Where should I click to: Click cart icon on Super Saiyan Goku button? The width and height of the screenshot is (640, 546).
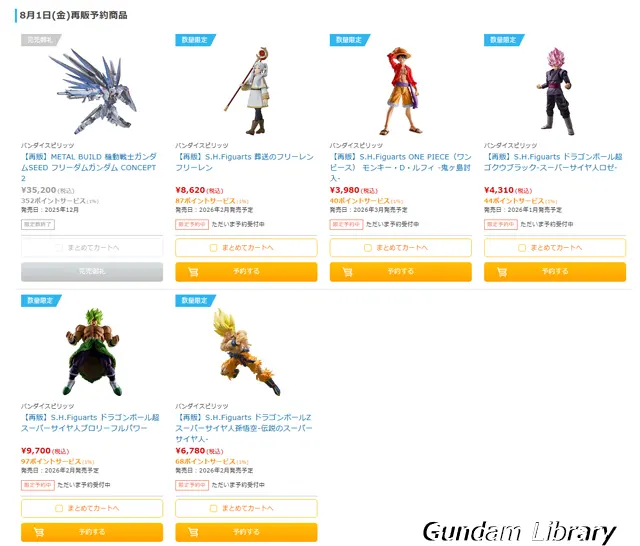click(193, 532)
